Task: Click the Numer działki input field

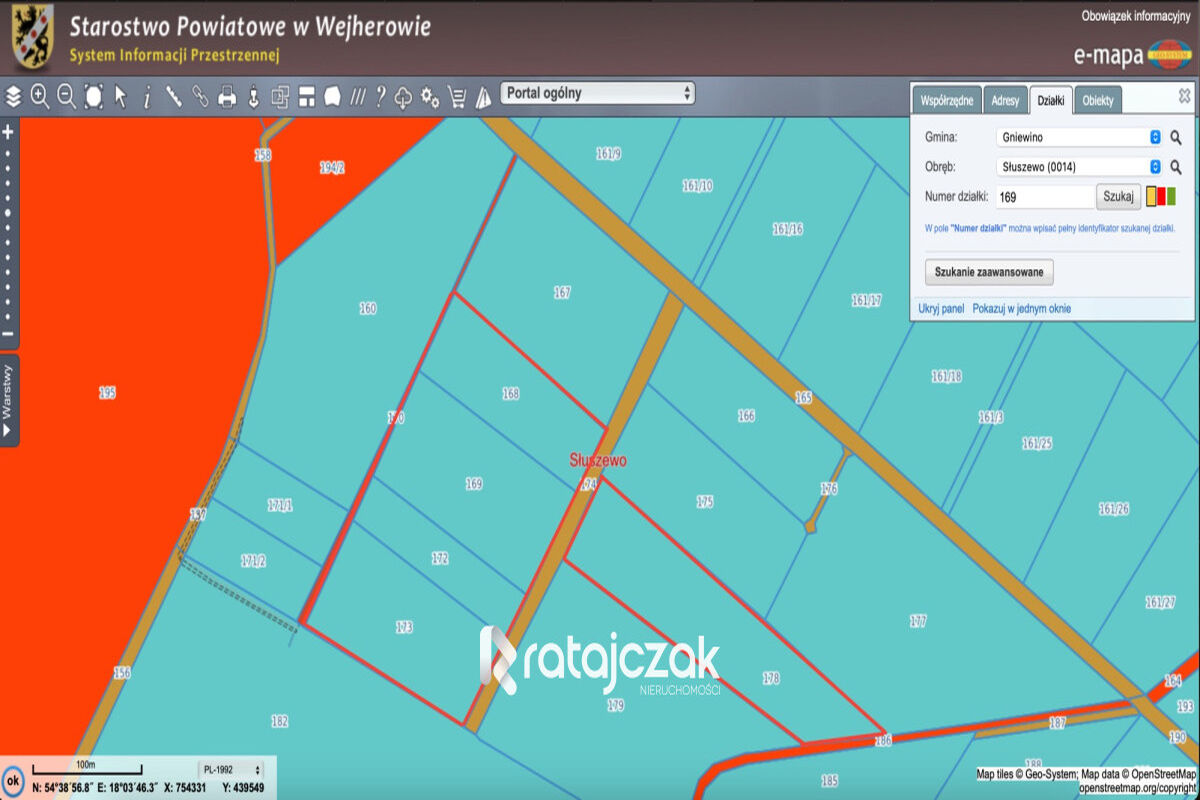Action: [x=1044, y=197]
